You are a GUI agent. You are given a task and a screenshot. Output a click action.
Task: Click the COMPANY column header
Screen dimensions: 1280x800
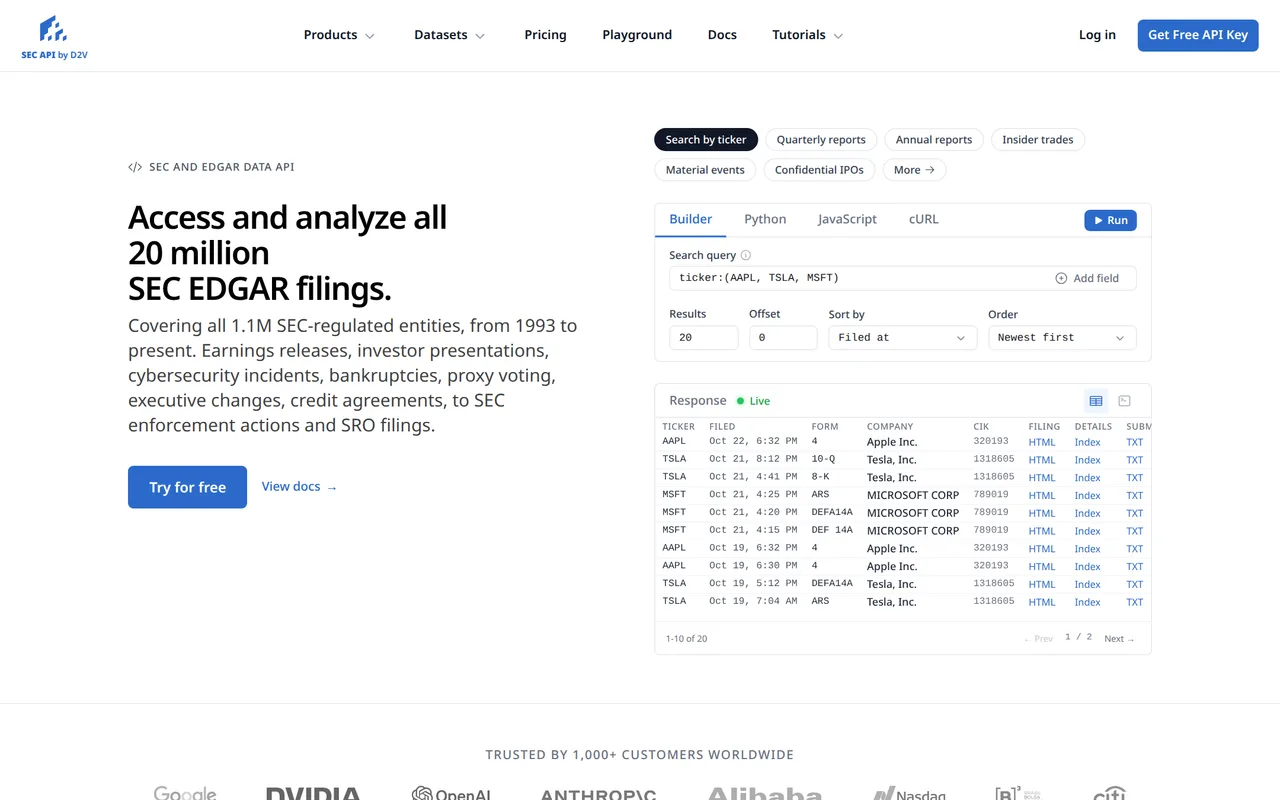890,426
